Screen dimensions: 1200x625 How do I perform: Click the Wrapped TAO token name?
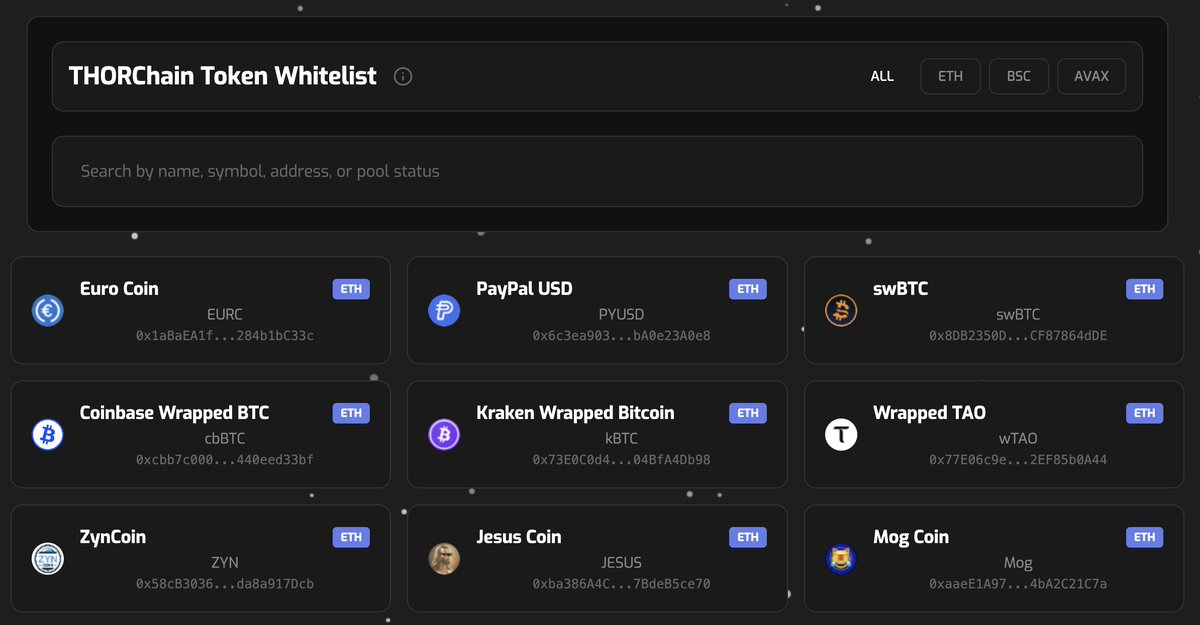(x=929, y=413)
